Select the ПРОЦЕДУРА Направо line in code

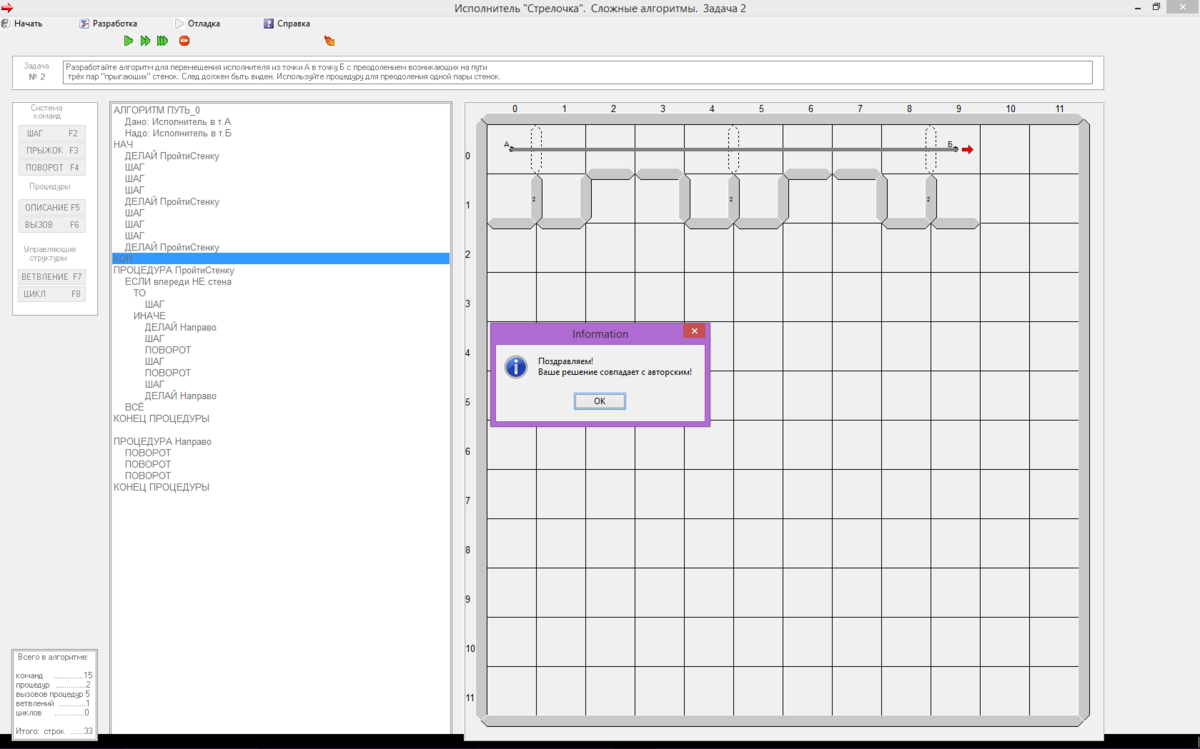coord(162,441)
